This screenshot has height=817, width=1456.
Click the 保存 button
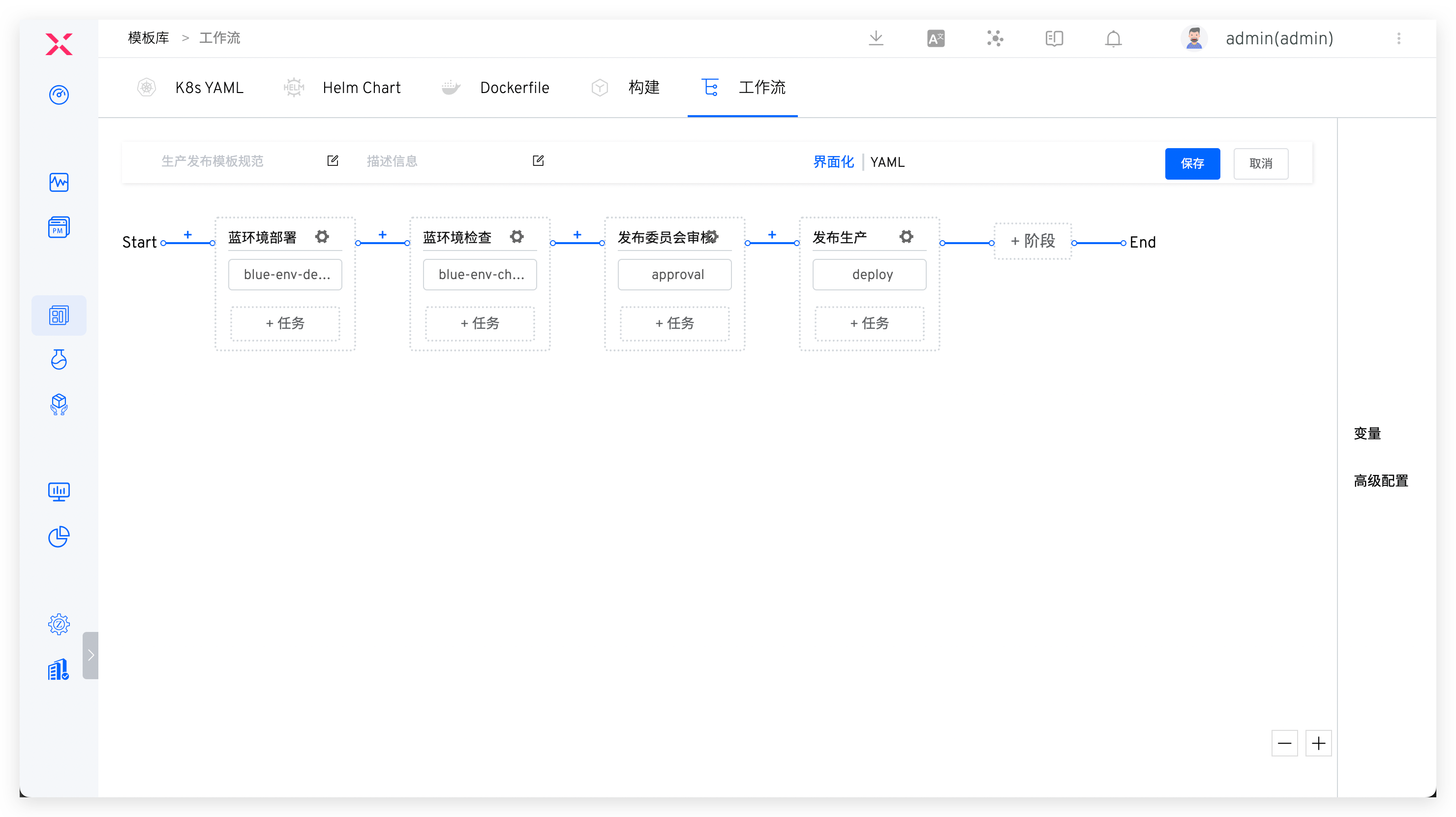[1192, 163]
